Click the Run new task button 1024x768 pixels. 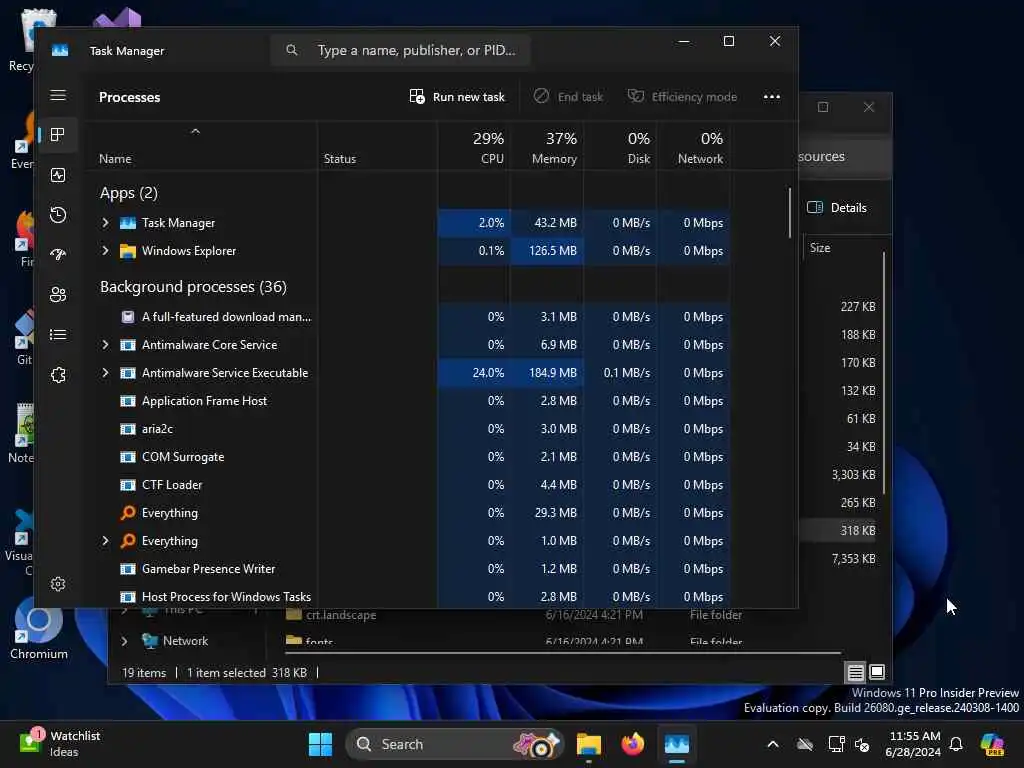click(457, 97)
